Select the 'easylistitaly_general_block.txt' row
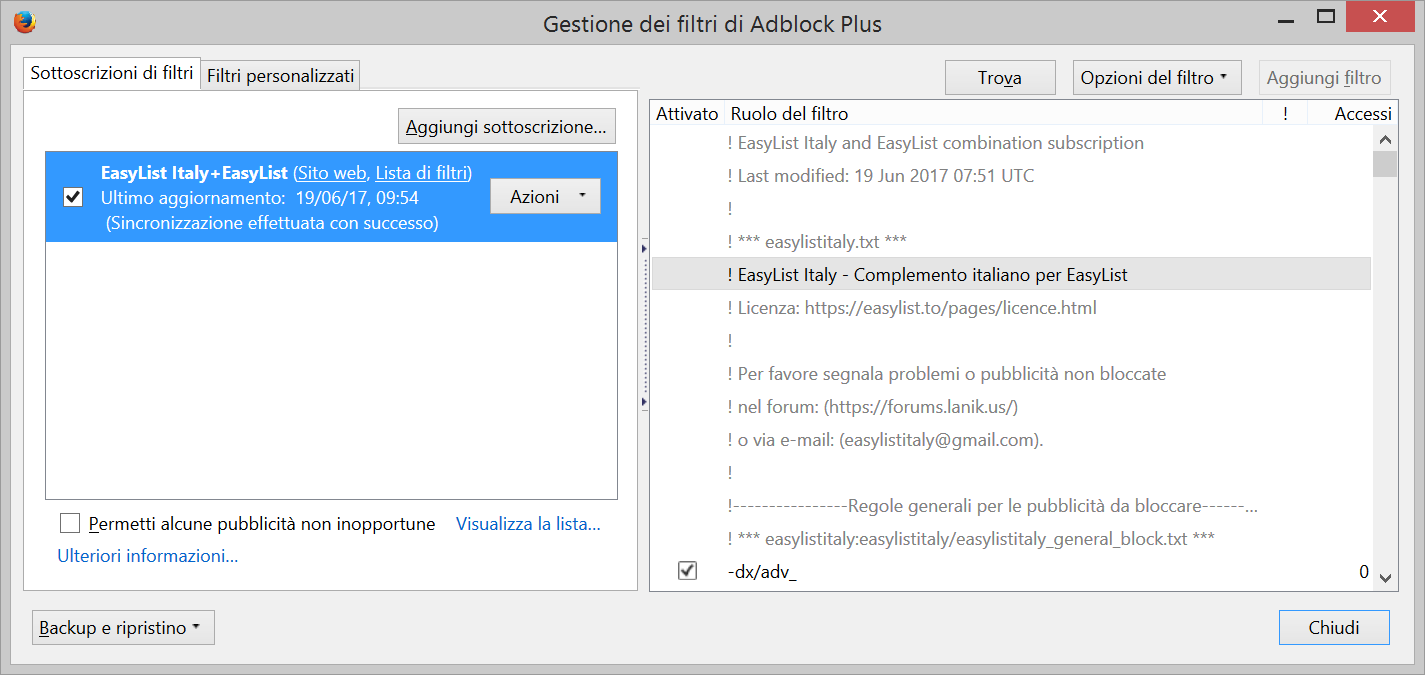 coord(1011,538)
